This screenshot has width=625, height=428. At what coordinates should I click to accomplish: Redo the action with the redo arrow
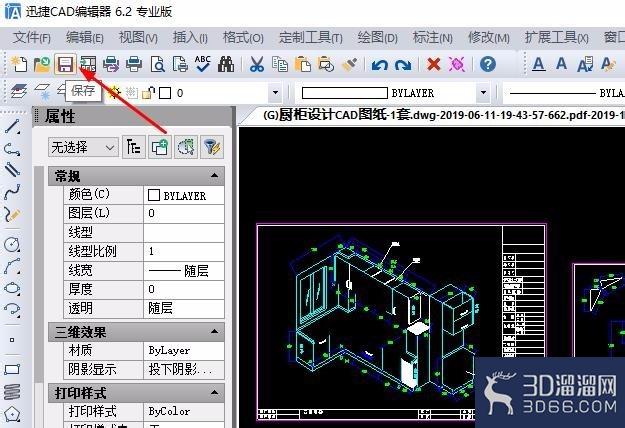403,64
